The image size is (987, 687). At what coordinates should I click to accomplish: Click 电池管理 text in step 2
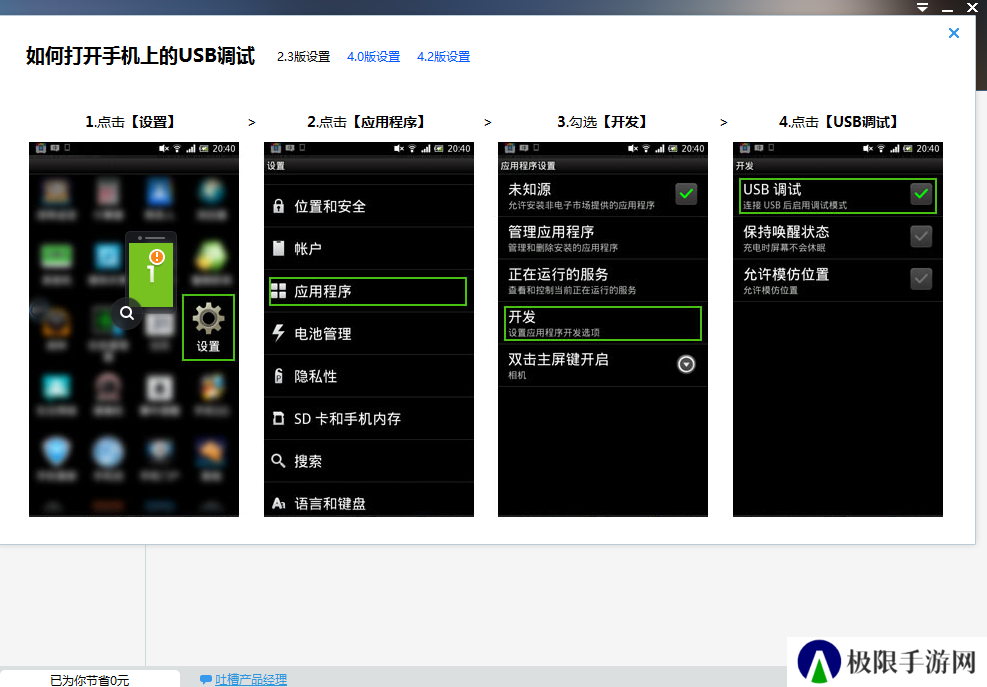[323, 334]
